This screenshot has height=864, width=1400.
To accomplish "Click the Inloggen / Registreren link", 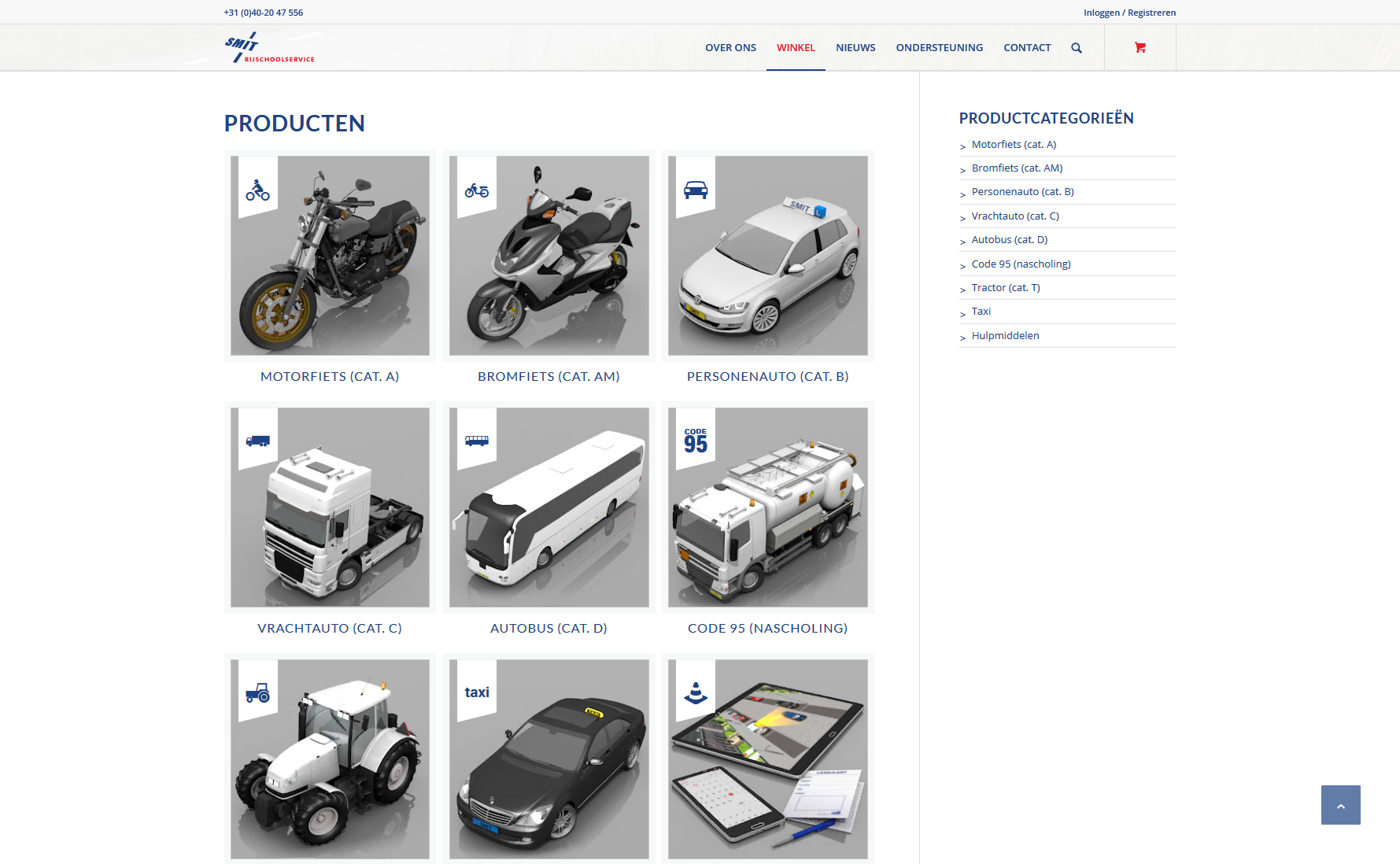I will (x=1129, y=13).
